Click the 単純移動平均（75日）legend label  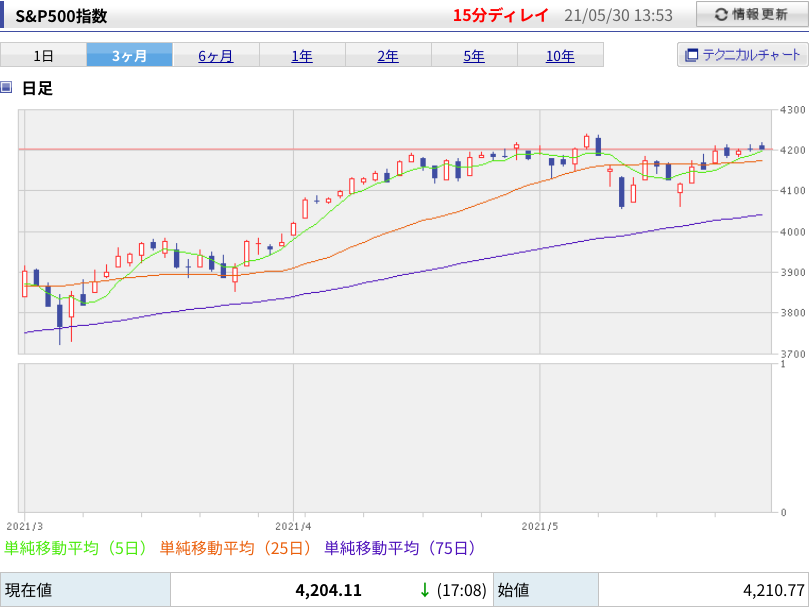400,548
